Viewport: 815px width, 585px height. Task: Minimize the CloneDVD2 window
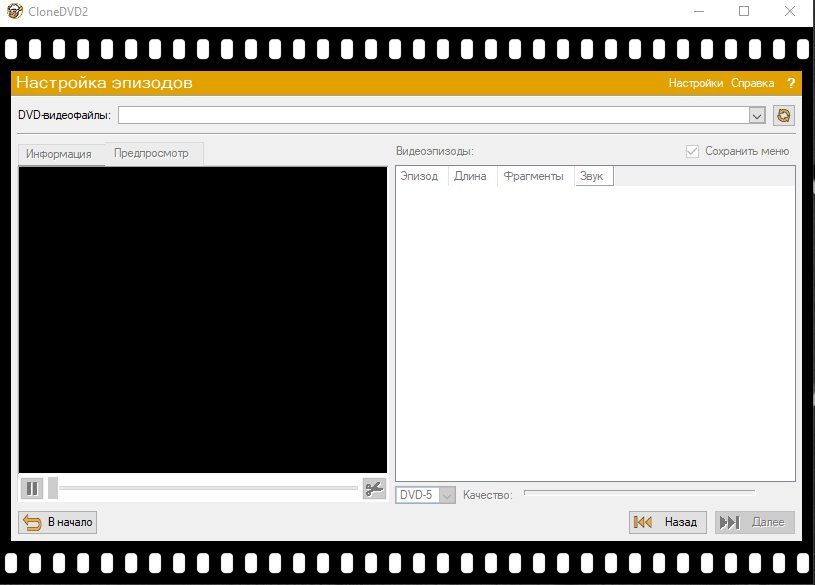[699, 11]
